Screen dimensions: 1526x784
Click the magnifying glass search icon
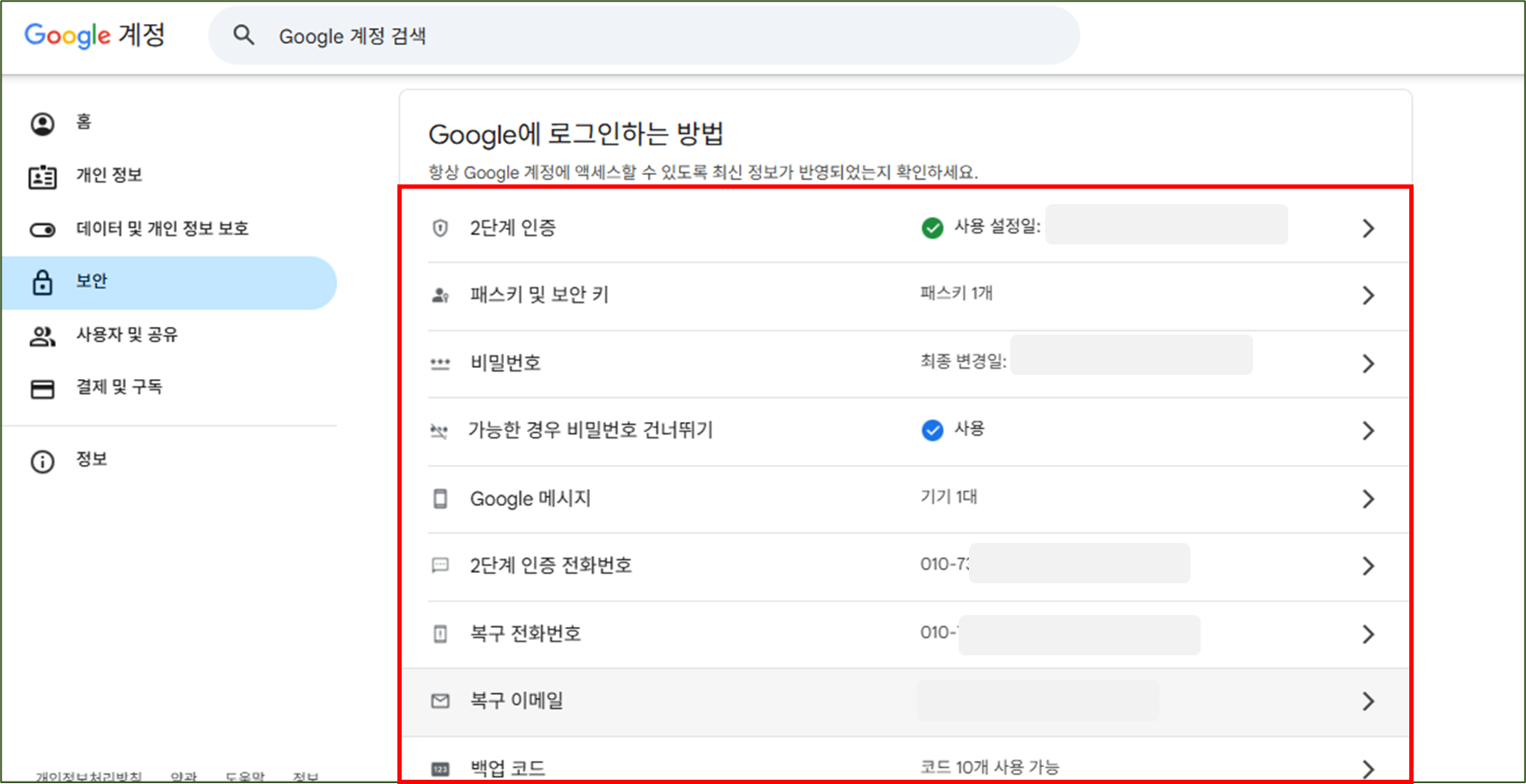tap(245, 34)
